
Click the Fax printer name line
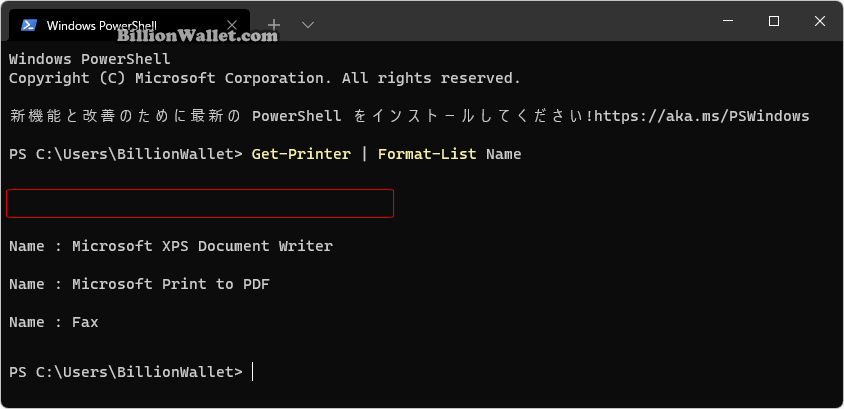click(54, 322)
